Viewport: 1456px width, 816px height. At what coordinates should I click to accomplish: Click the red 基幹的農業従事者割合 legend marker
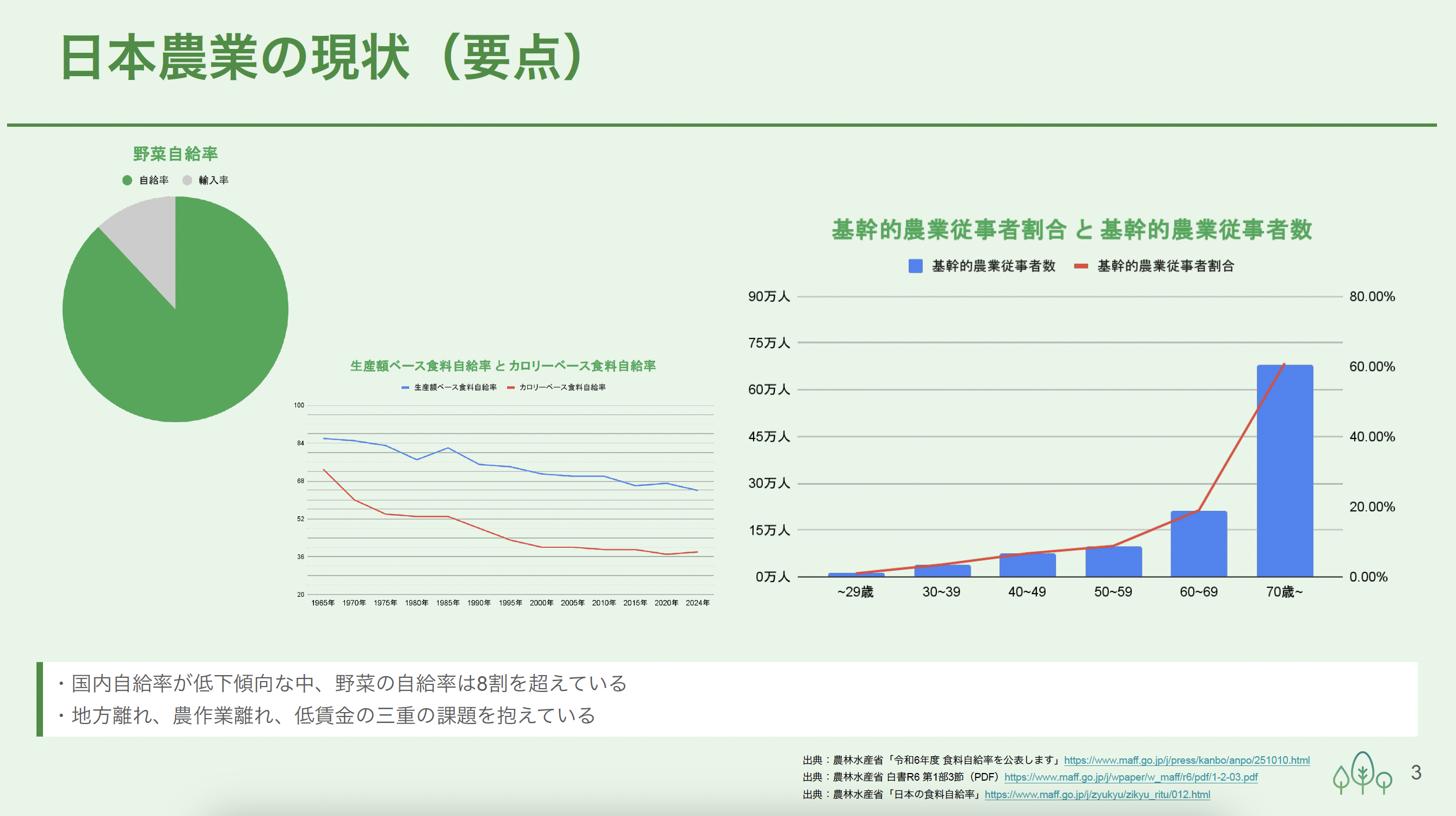[1081, 266]
